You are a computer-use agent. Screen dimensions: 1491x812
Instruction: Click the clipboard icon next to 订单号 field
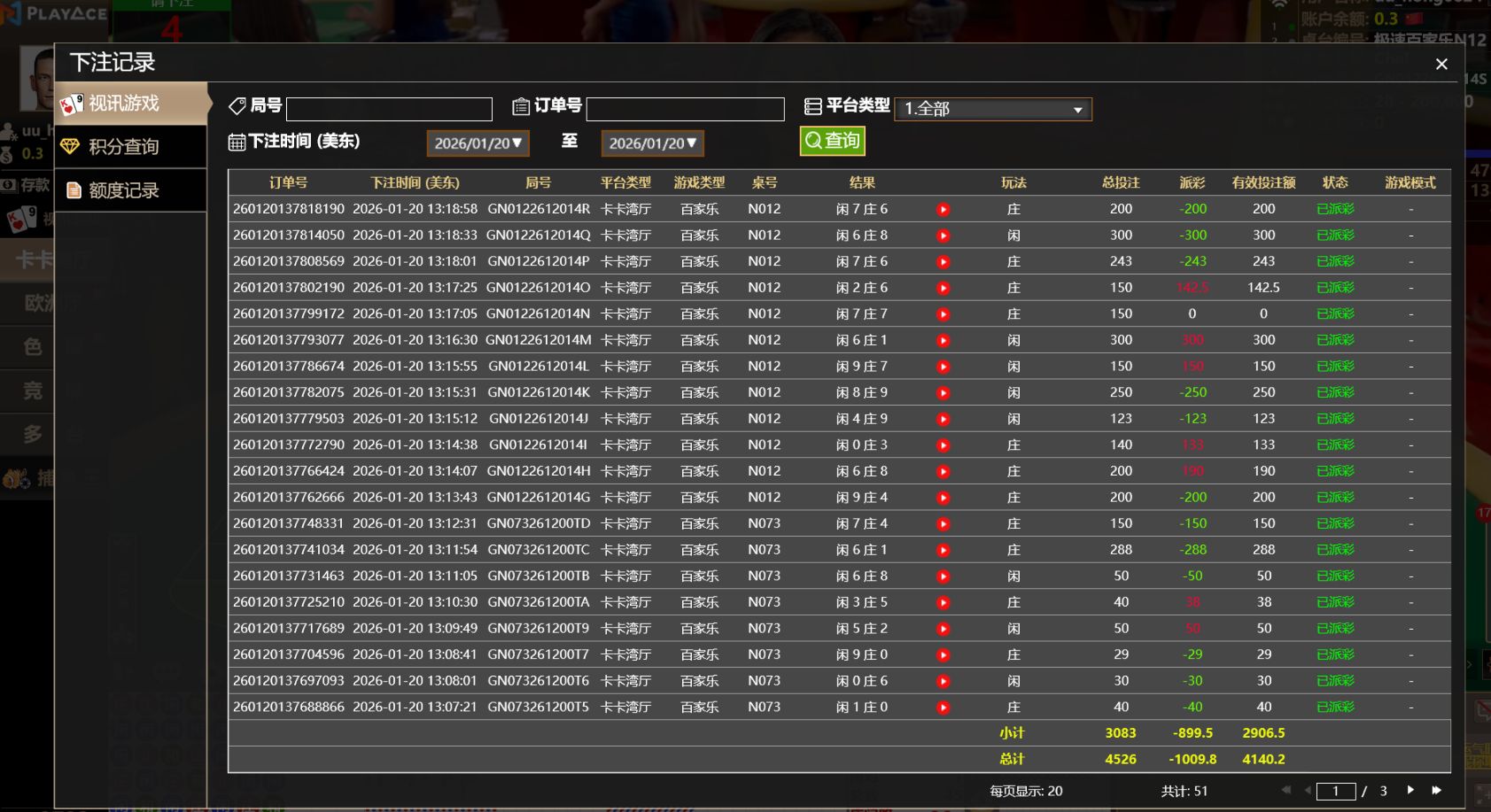pyautogui.click(x=522, y=105)
